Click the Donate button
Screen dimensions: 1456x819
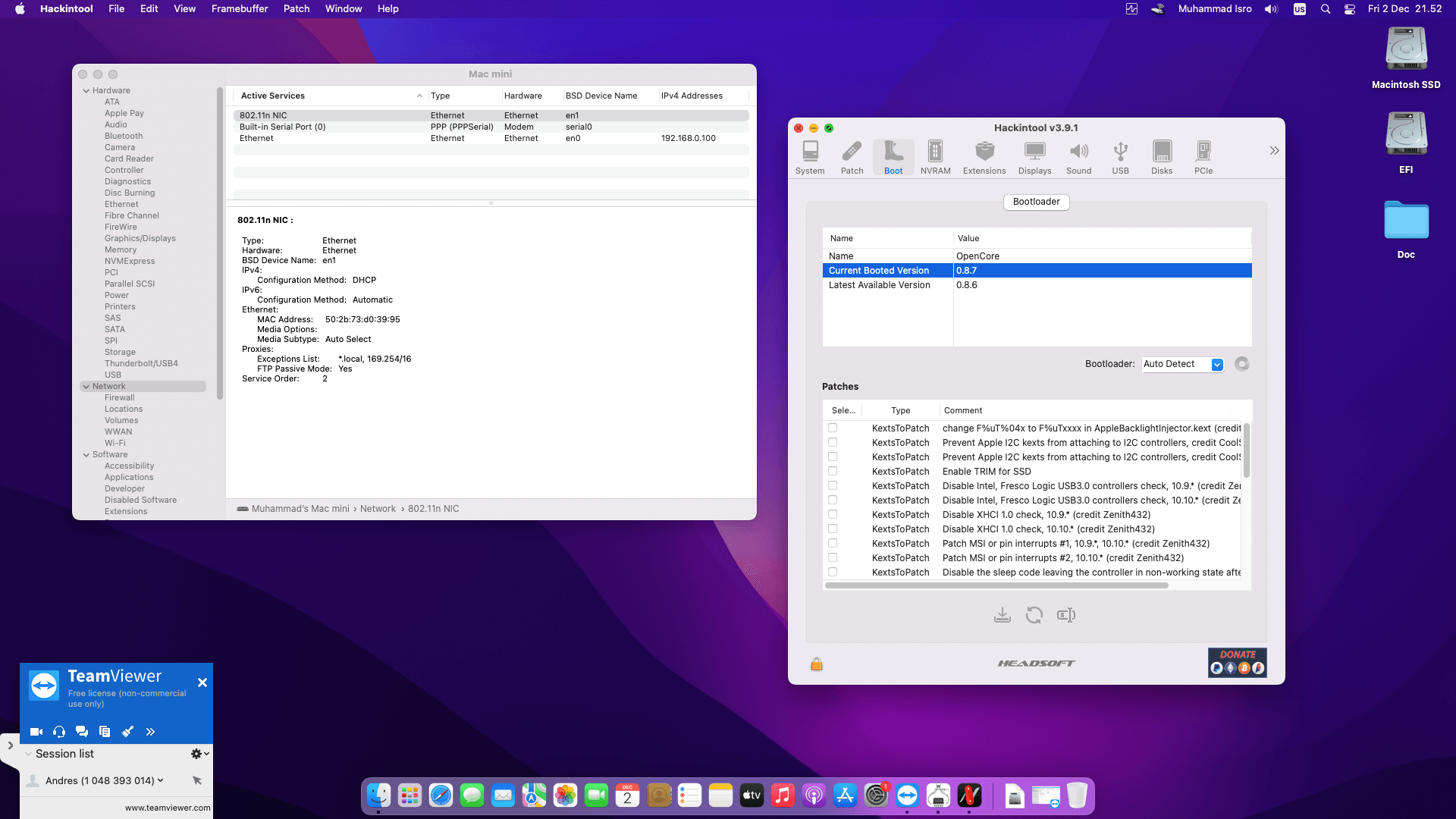[x=1237, y=662]
